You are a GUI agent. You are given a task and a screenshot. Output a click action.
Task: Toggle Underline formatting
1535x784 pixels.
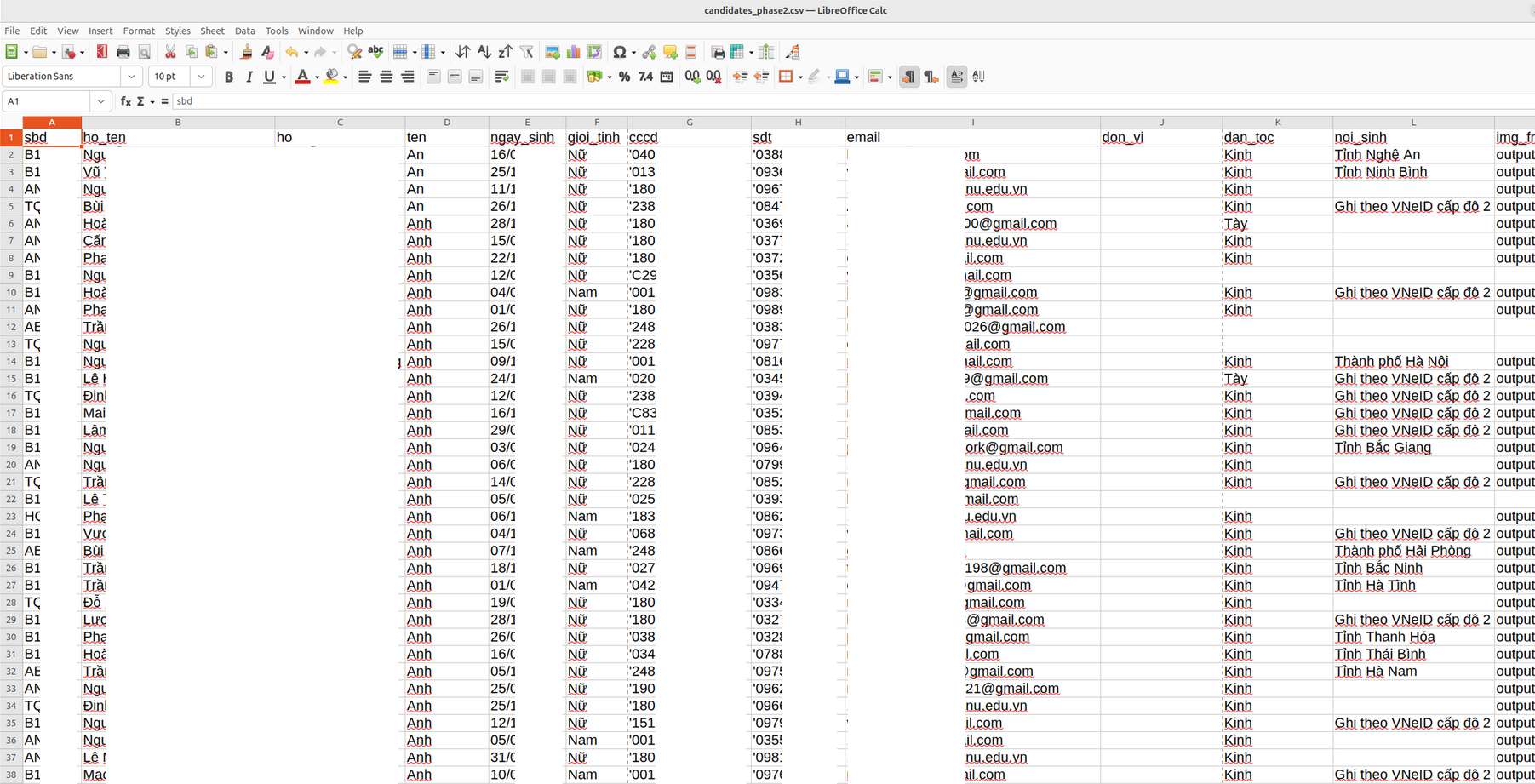270,77
